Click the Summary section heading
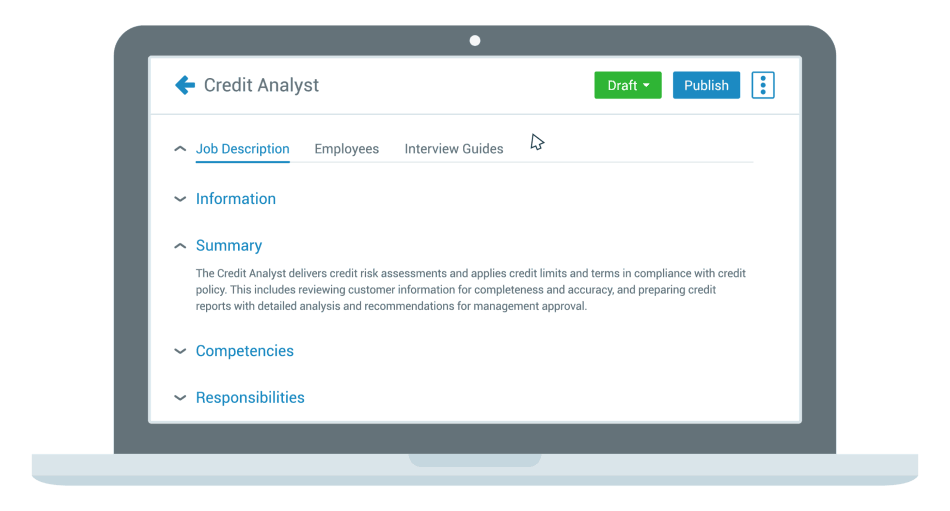 coord(229,246)
